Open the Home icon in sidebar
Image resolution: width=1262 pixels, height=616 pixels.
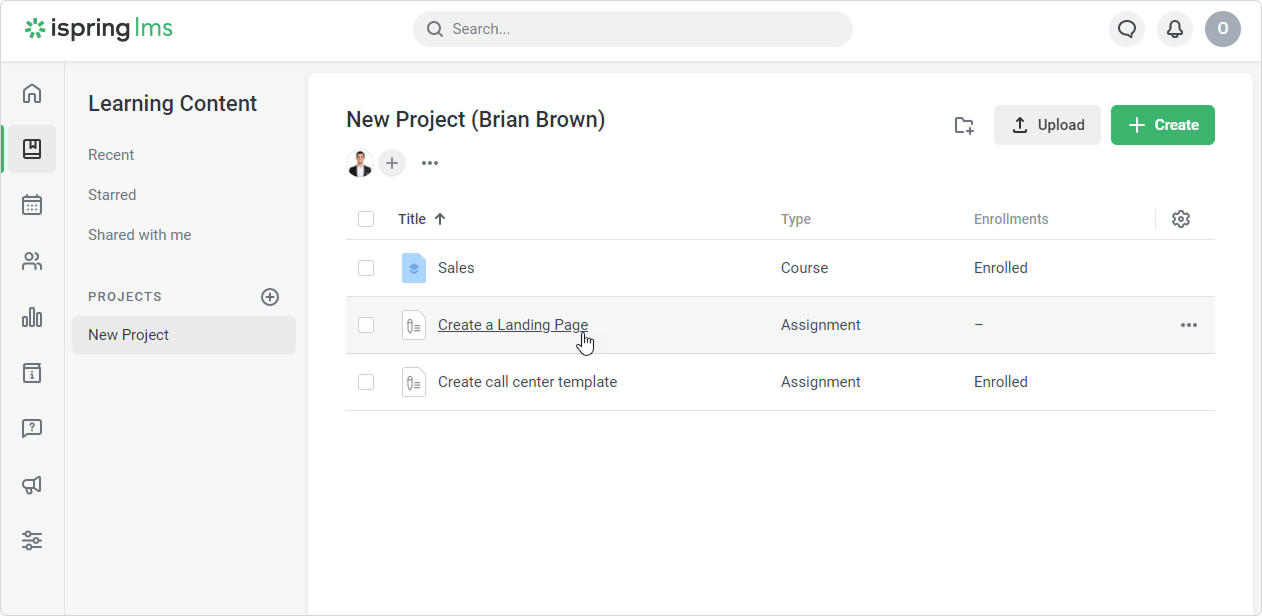click(x=32, y=94)
